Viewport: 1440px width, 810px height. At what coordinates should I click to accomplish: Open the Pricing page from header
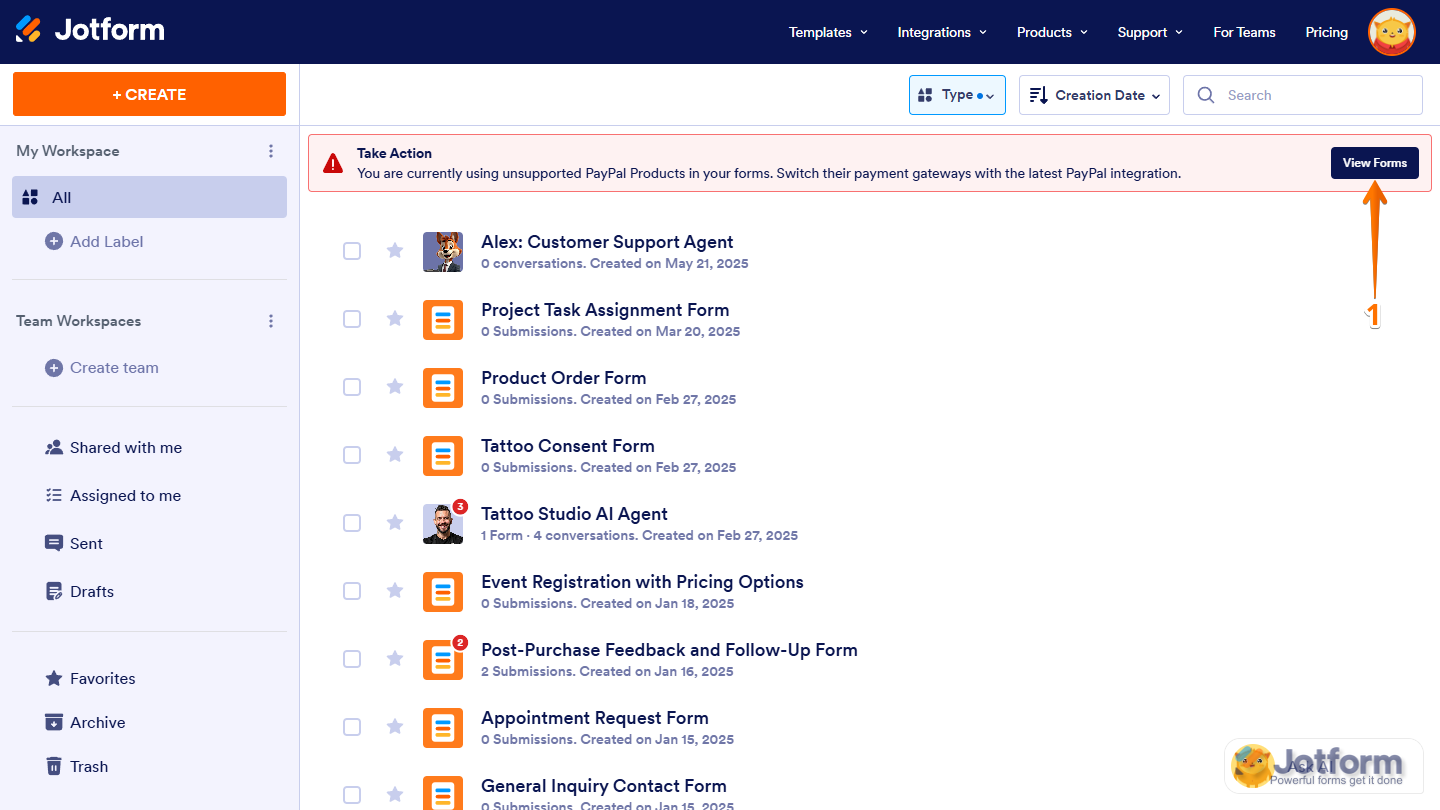[x=1326, y=32]
